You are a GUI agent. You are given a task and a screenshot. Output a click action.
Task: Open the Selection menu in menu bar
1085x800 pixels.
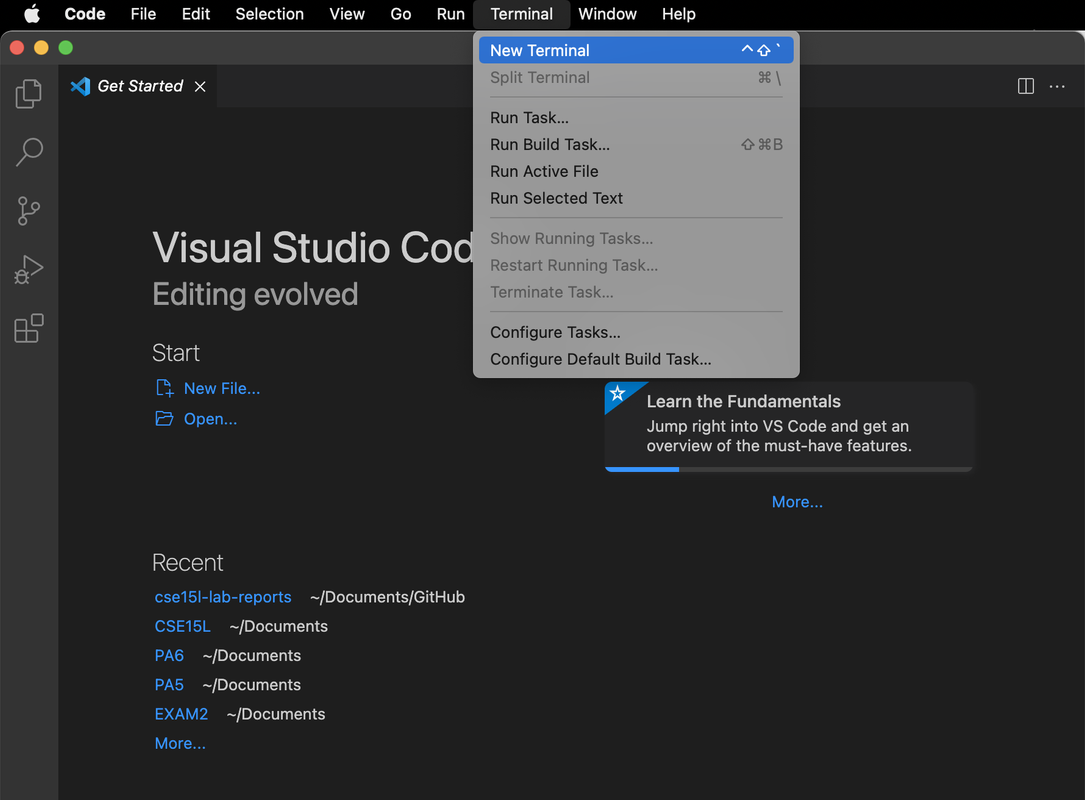[x=269, y=14]
